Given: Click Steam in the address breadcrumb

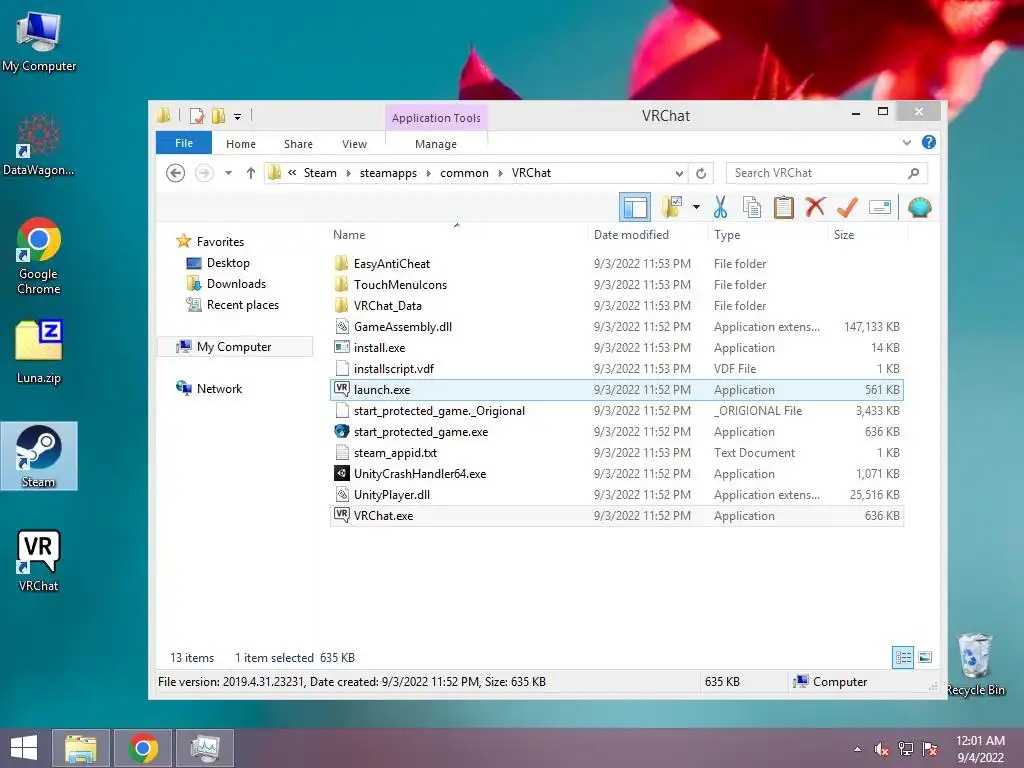Looking at the screenshot, I should 320,173.
